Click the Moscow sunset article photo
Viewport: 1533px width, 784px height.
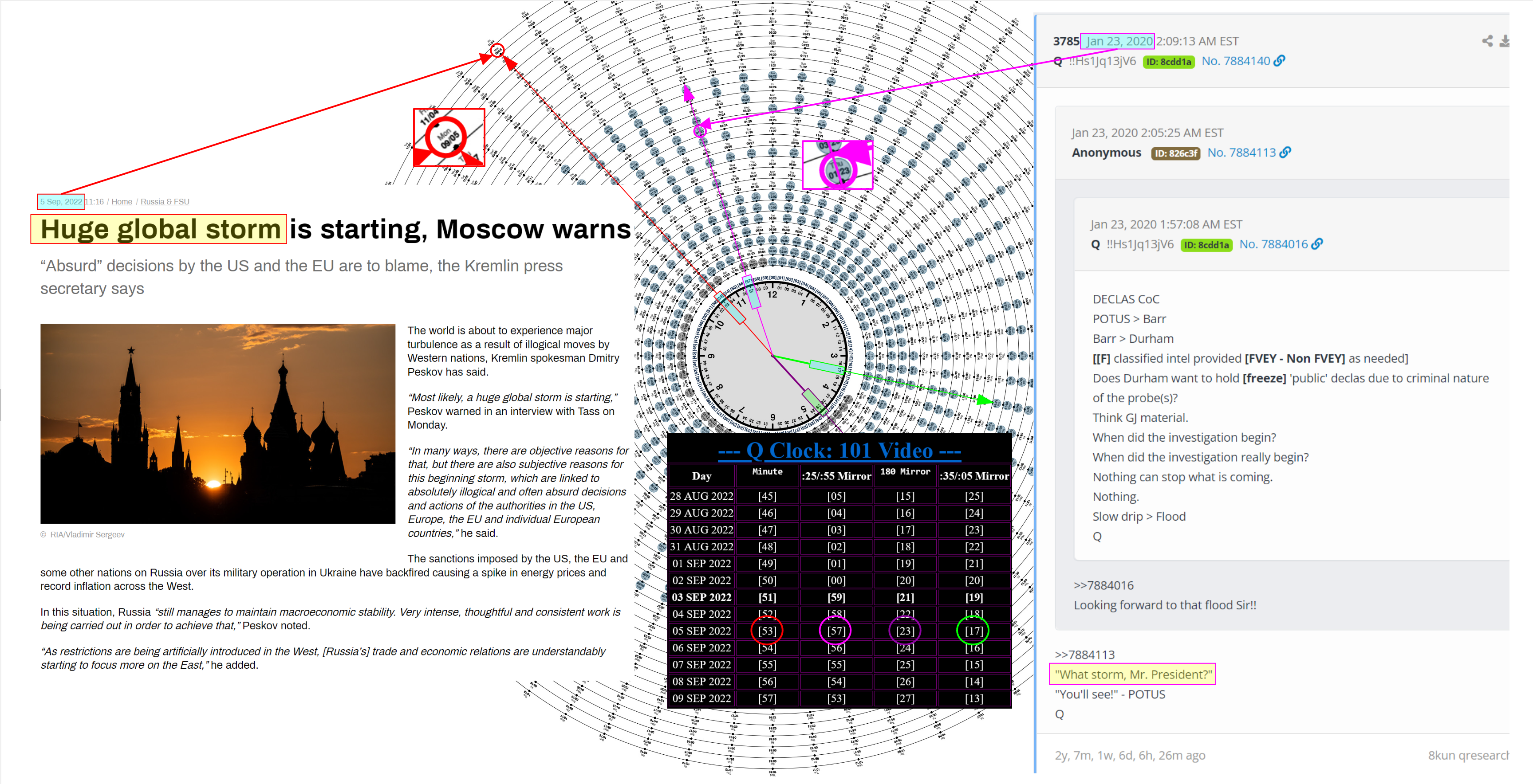[218, 423]
